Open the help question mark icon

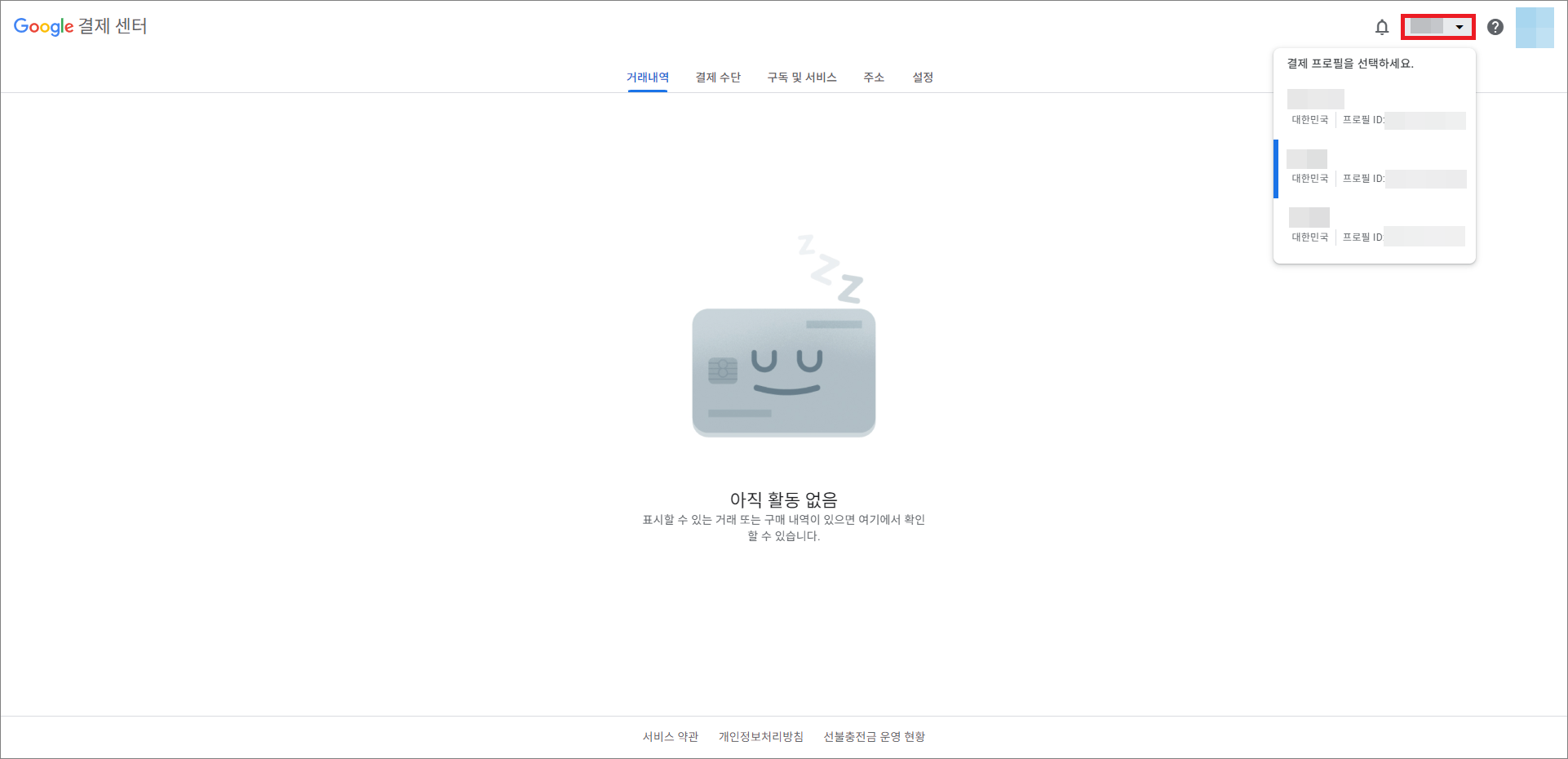[x=1495, y=27]
